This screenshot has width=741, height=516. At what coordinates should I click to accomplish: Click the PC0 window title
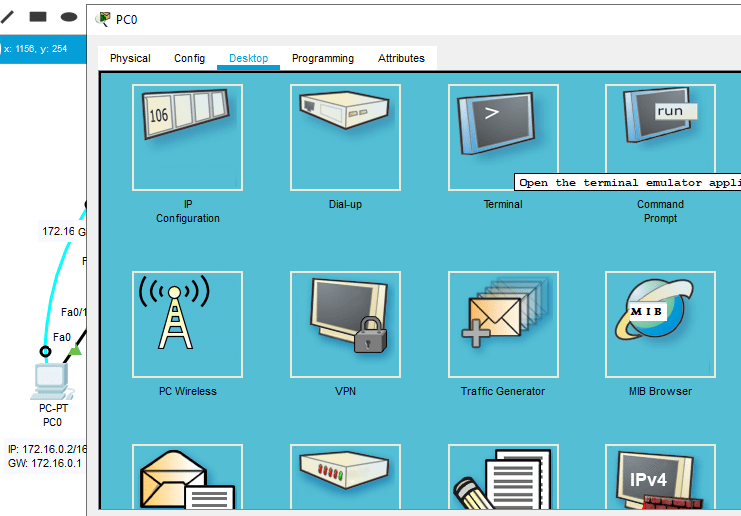click(127, 20)
